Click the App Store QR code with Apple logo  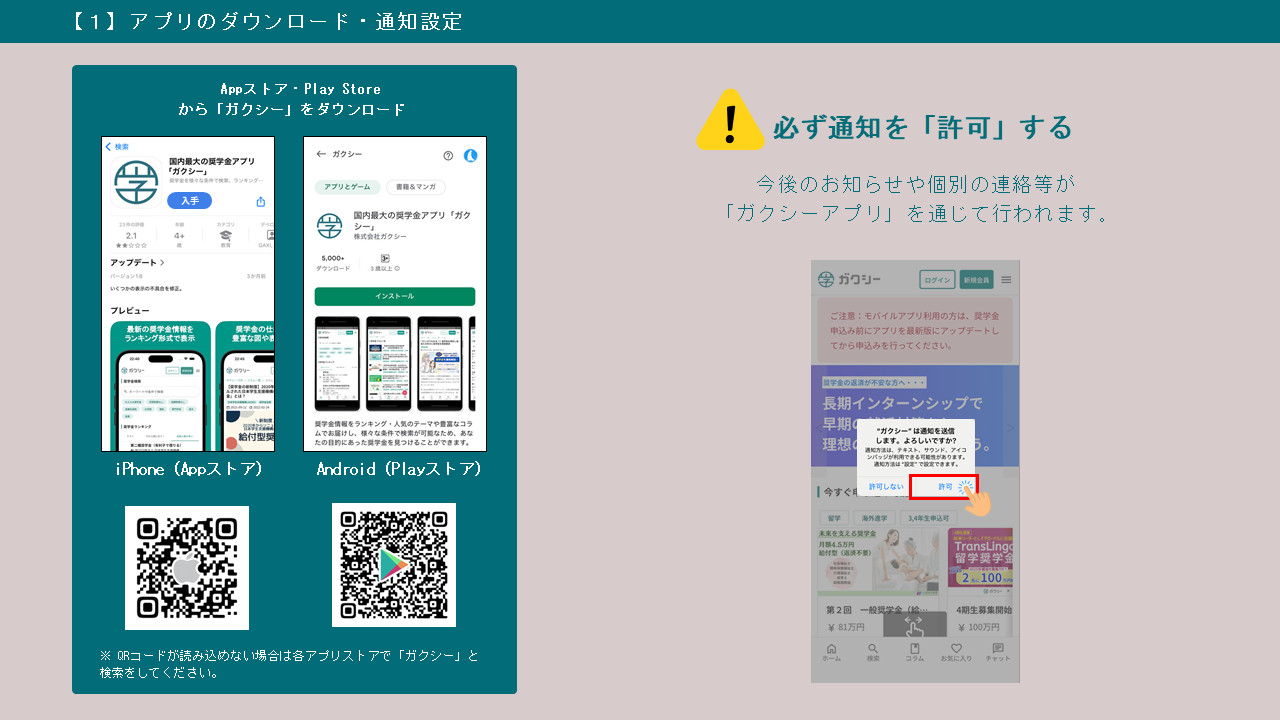coord(187,568)
